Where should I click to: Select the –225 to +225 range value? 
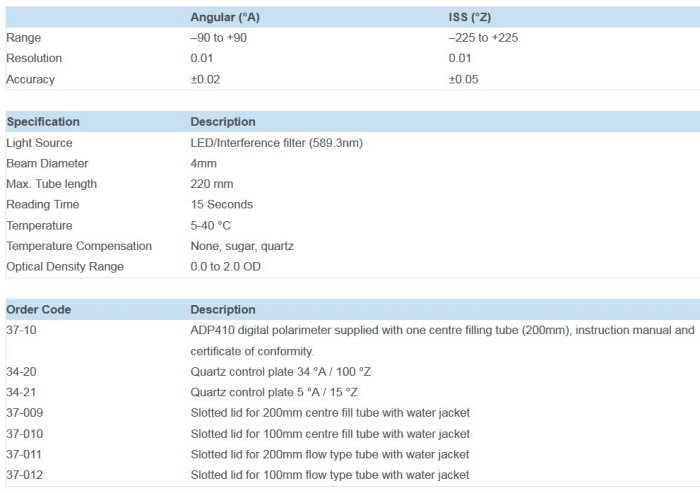[484, 38]
